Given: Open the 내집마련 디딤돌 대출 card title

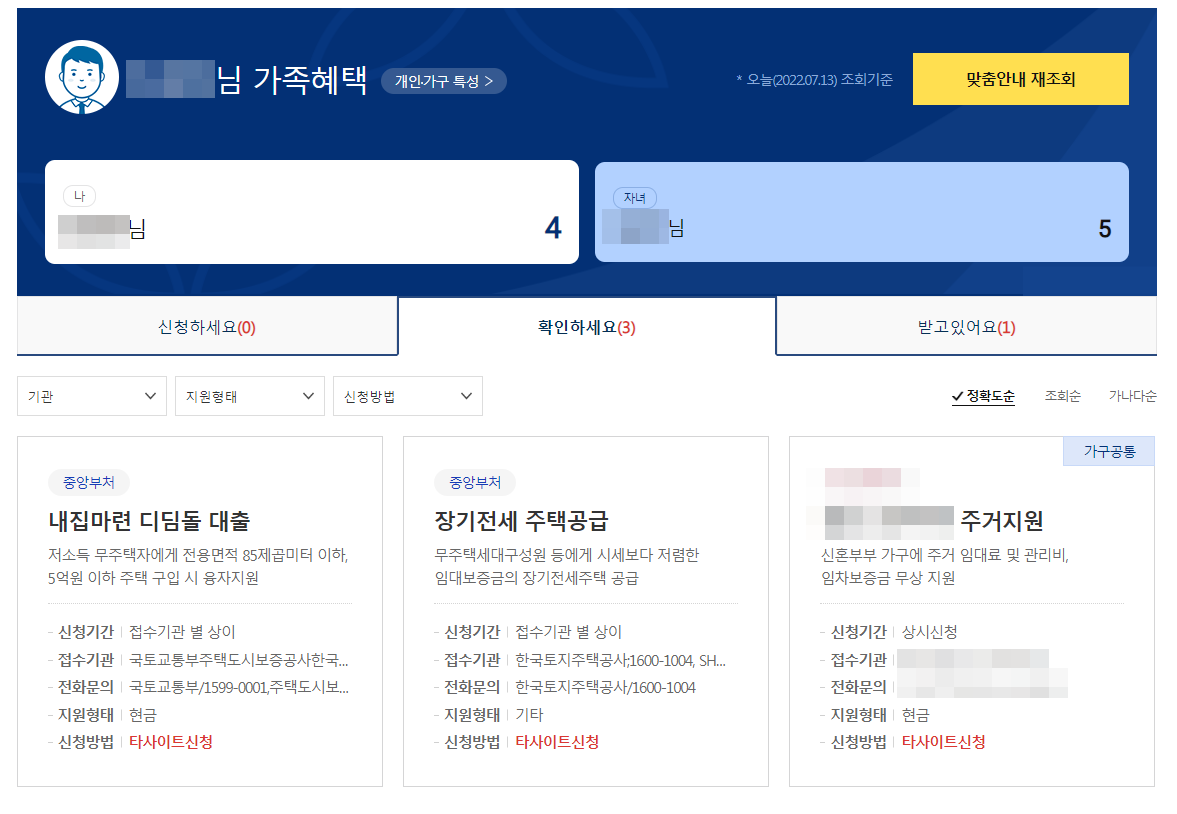Looking at the screenshot, I should point(149,520).
